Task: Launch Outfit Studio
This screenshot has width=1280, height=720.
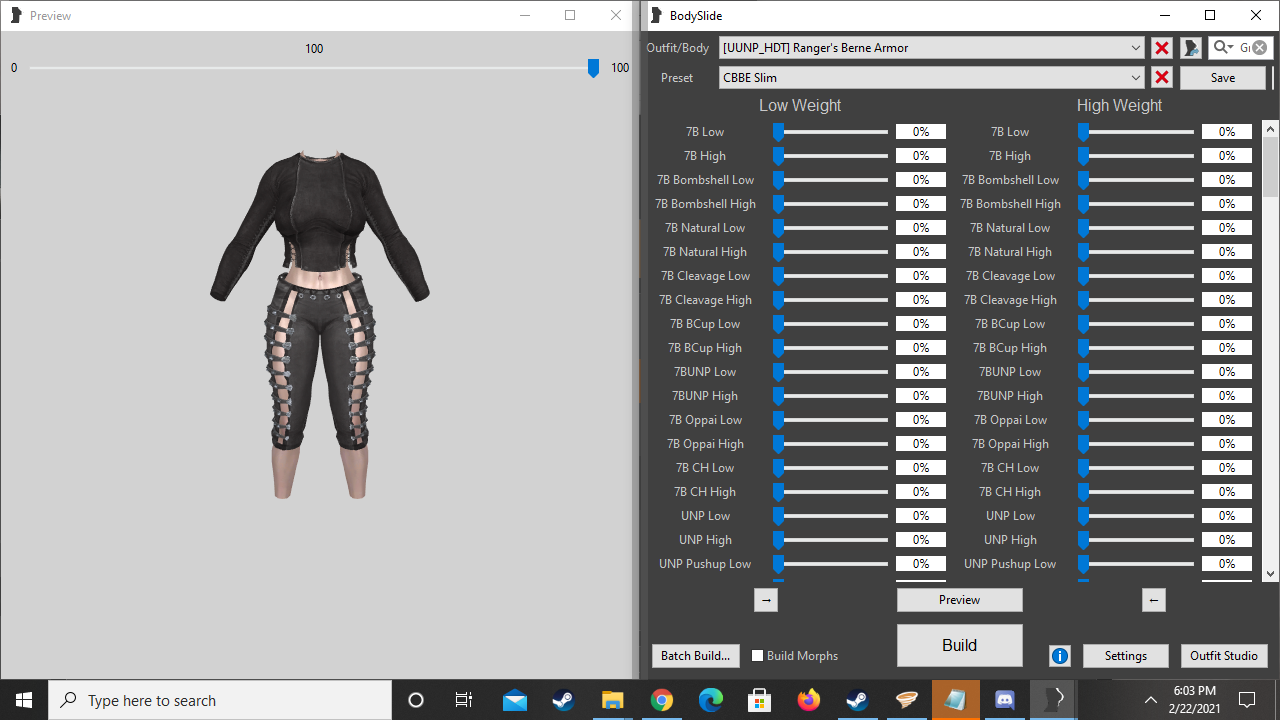Action: [1224, 655]
